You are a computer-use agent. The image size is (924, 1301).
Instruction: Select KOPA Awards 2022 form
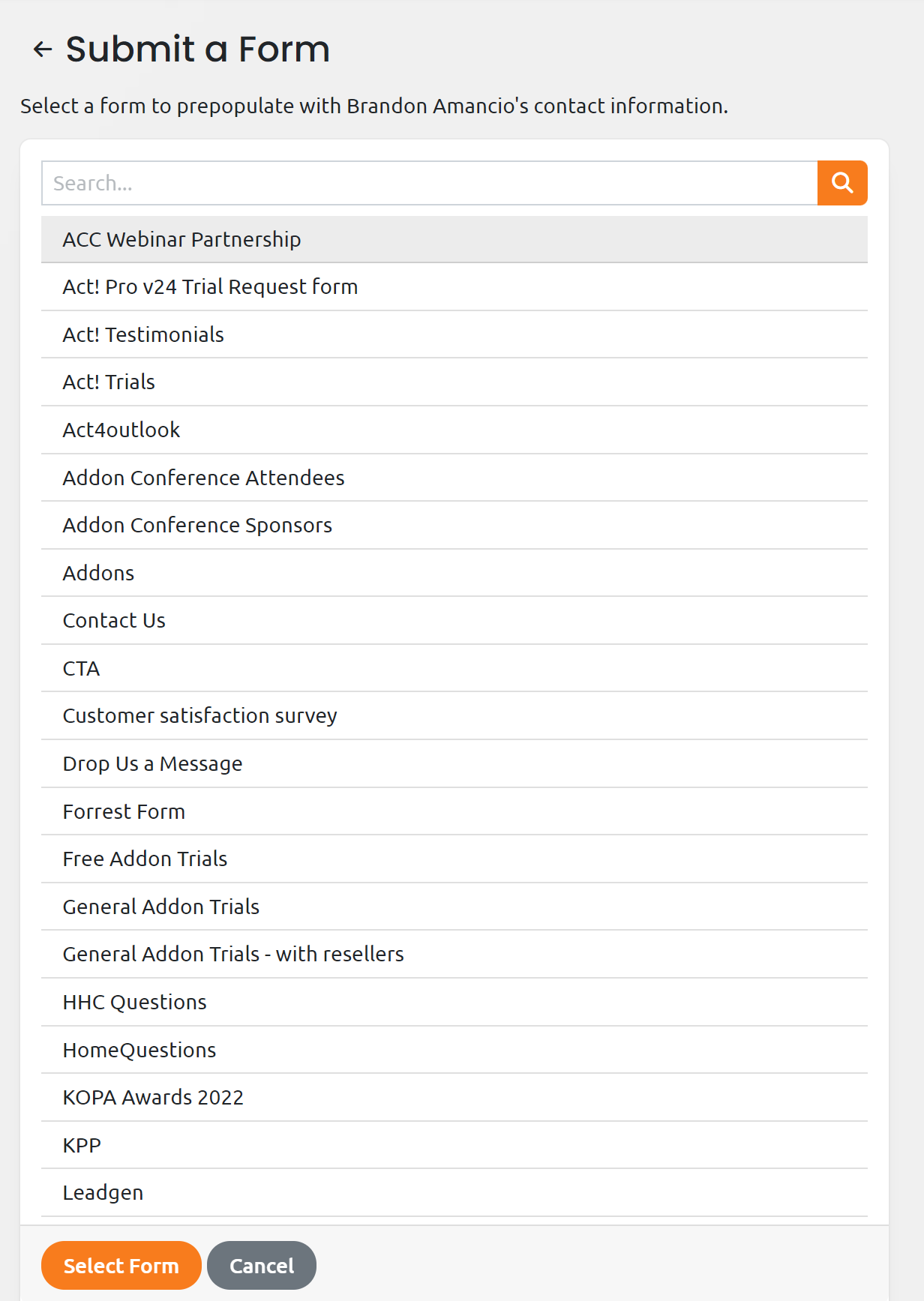454,1097
